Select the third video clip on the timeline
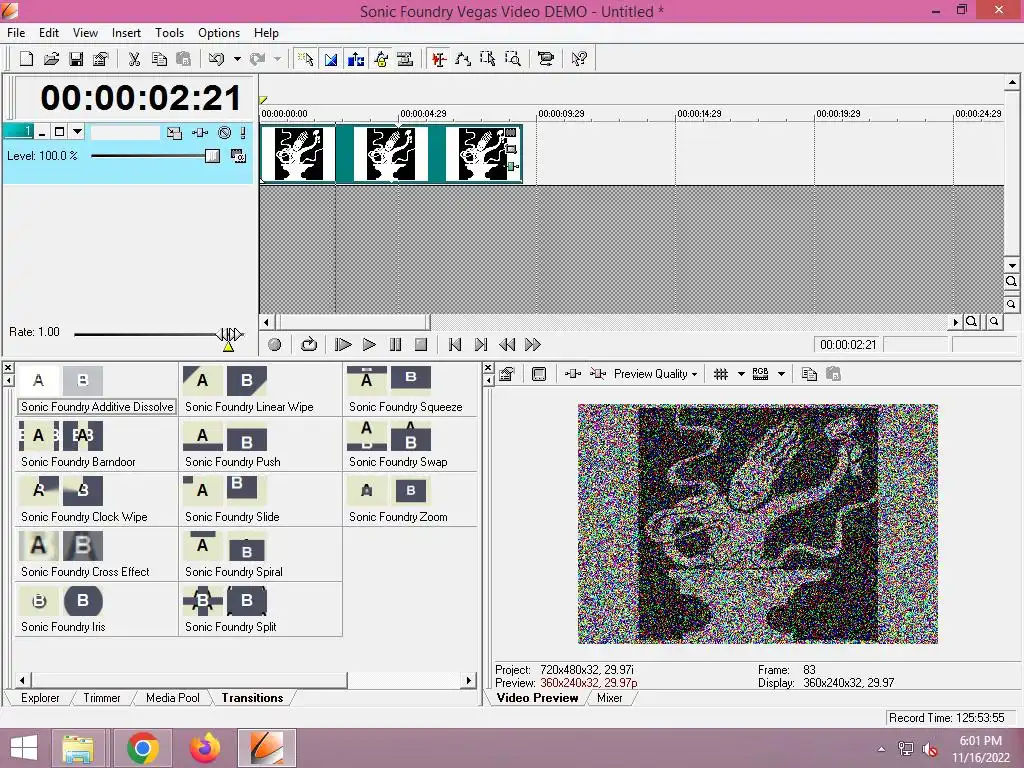 (483, 154)
